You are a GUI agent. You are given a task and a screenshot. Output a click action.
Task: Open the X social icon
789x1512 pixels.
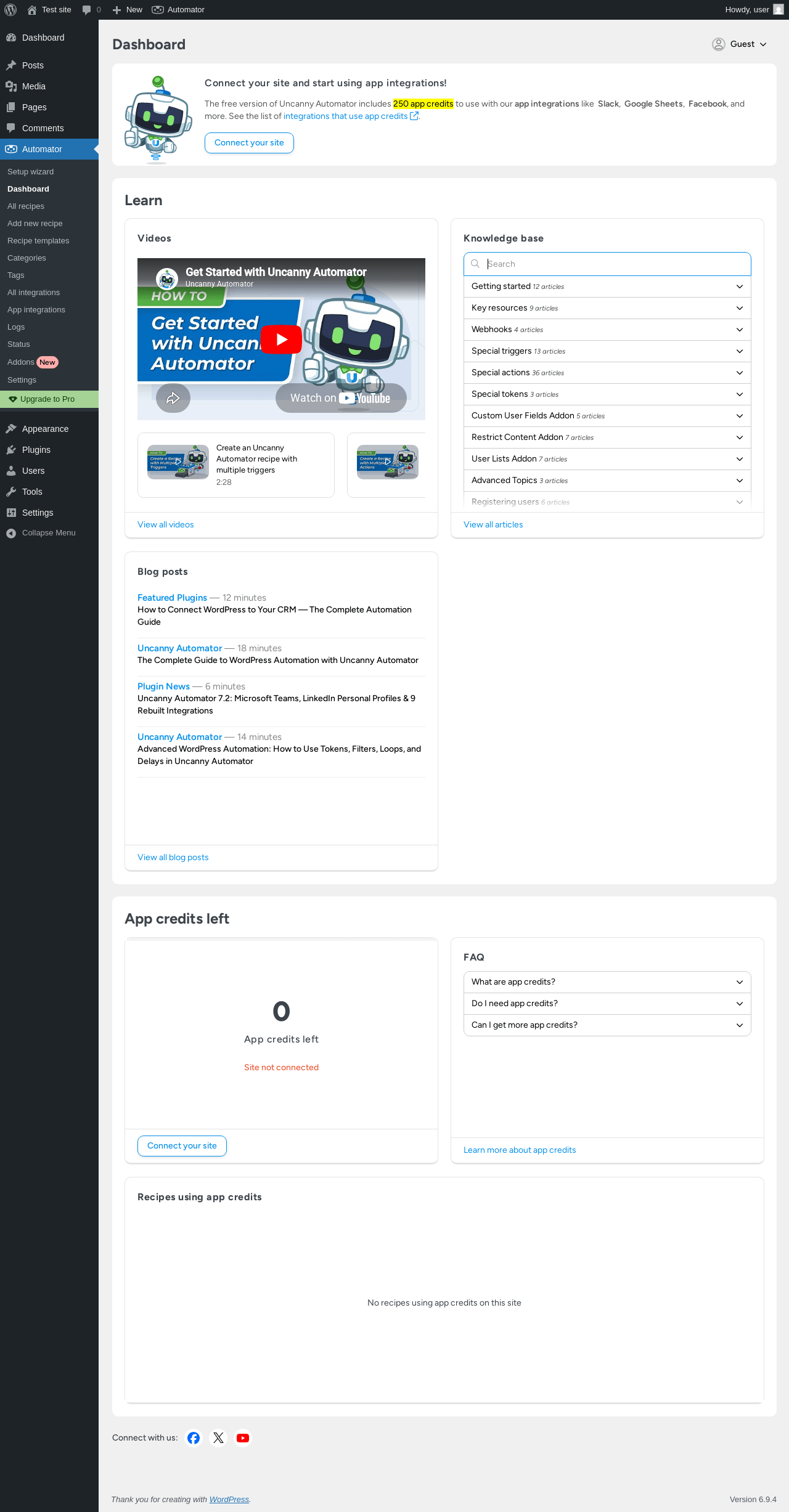tap(218, 1437)
